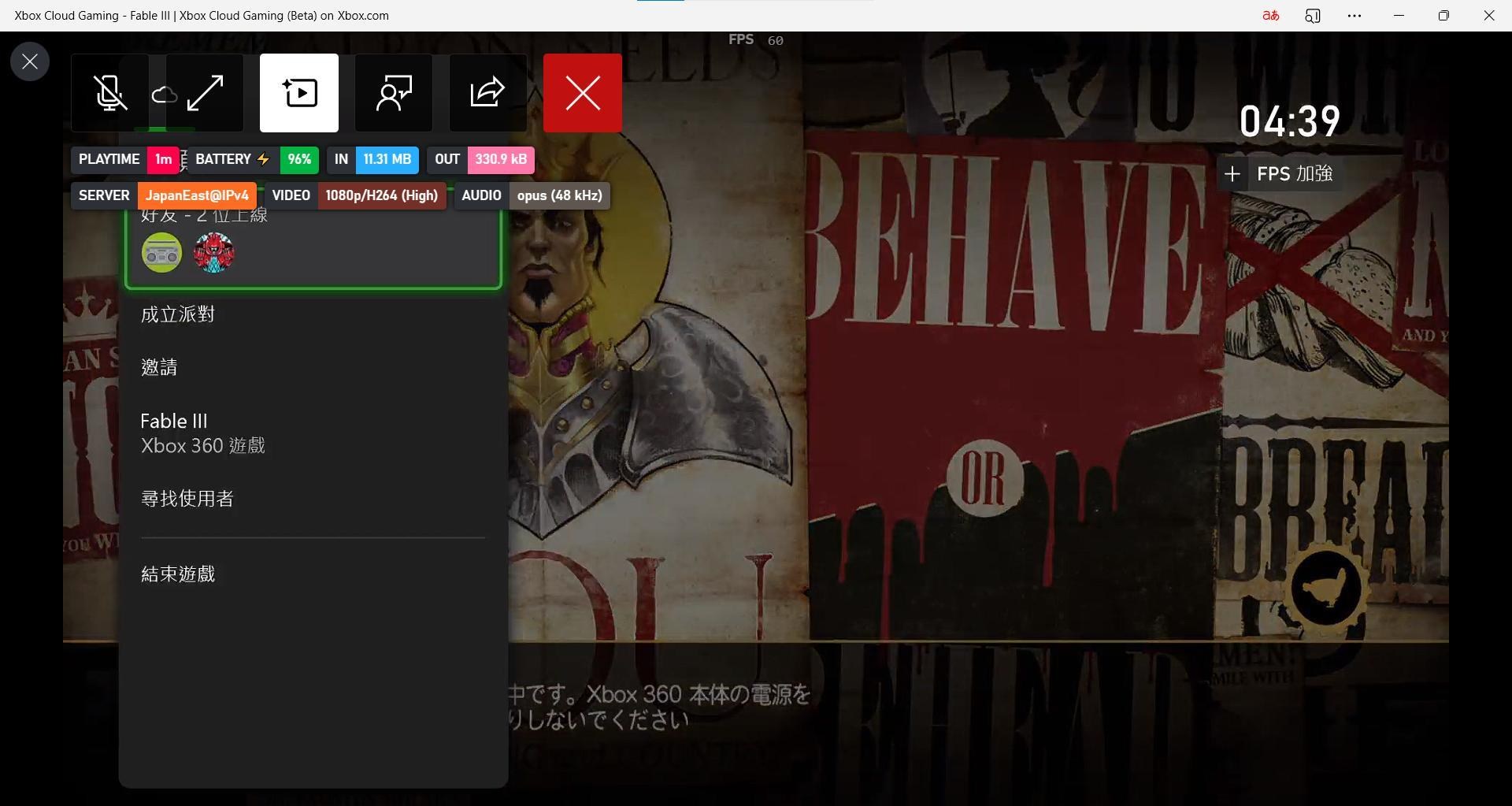Click the SERVER JapanEast@IPv4 badge
The image size is (1512, 806).
[x=163, y=195]
